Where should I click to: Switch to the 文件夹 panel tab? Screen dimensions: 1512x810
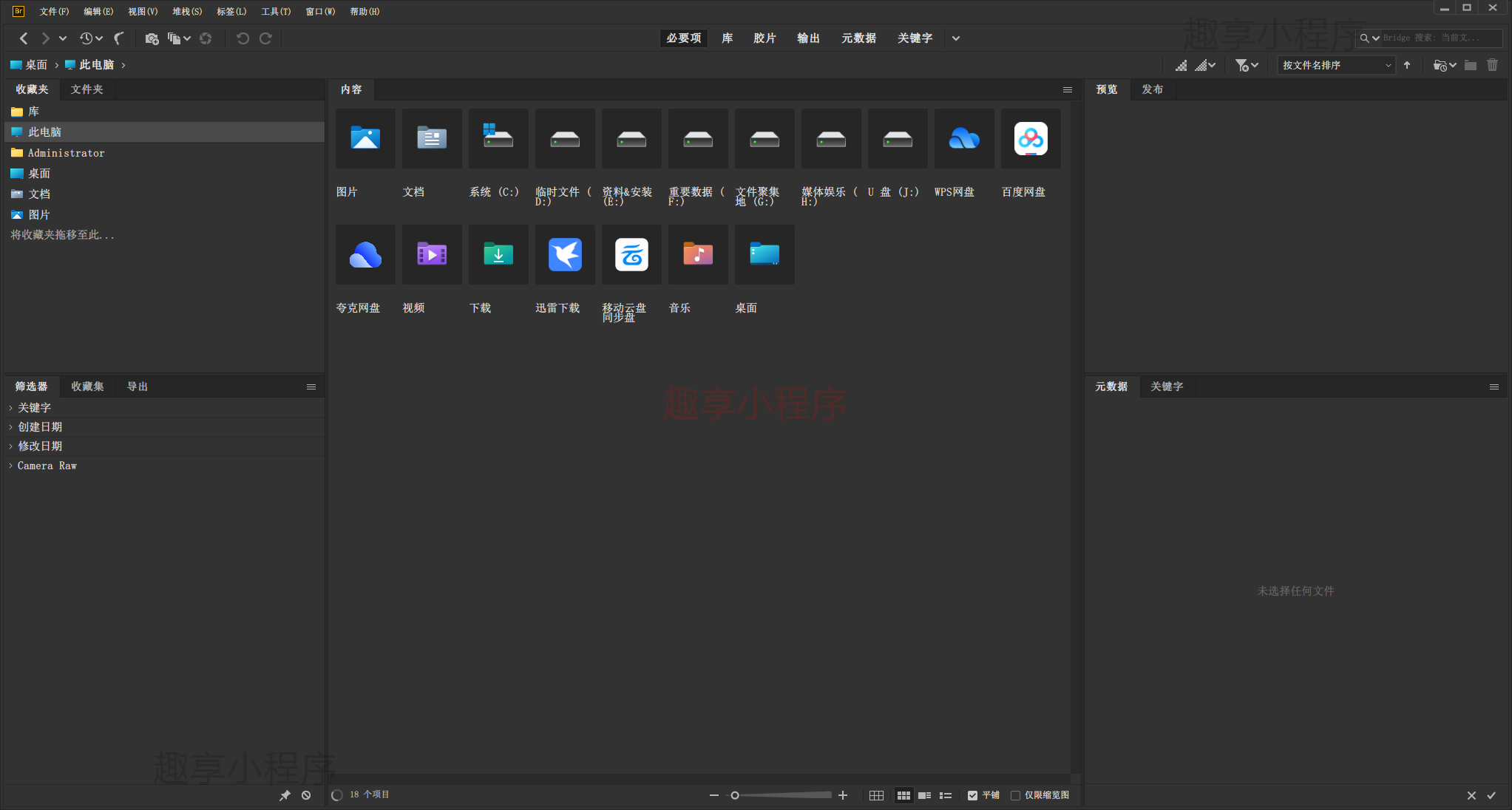click(87, 89)
